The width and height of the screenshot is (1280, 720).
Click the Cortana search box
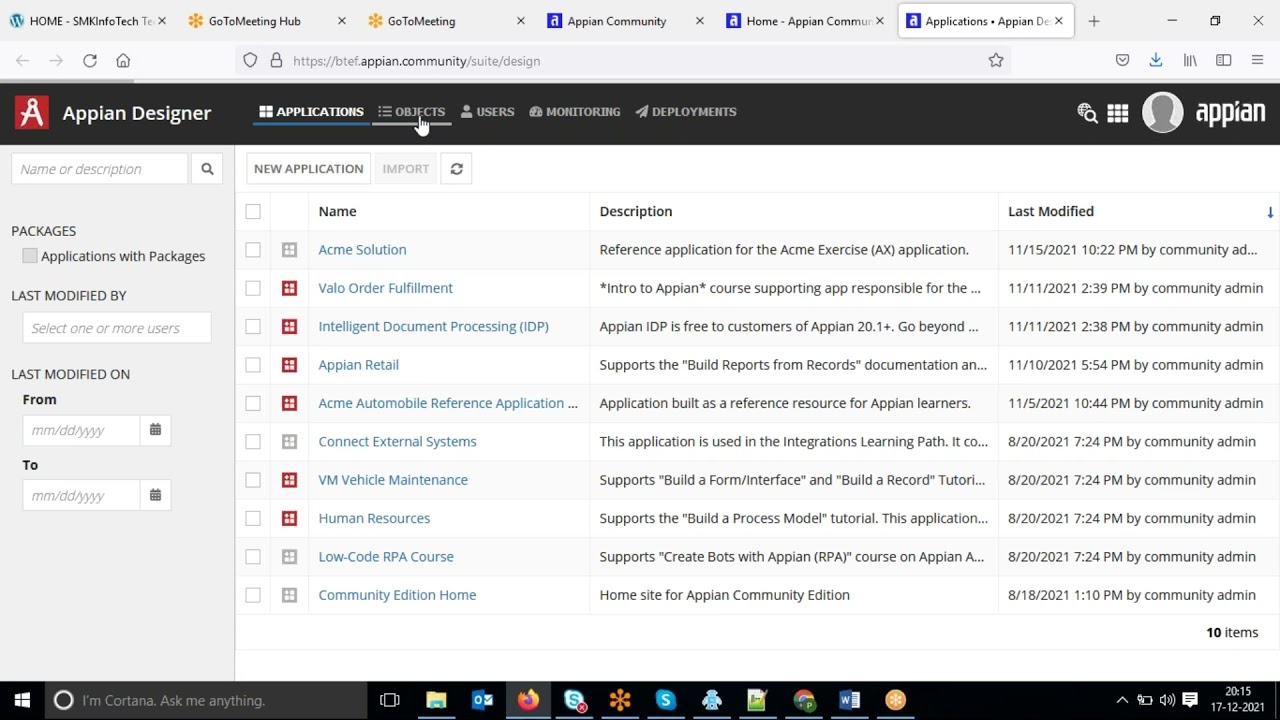[206, 700]
